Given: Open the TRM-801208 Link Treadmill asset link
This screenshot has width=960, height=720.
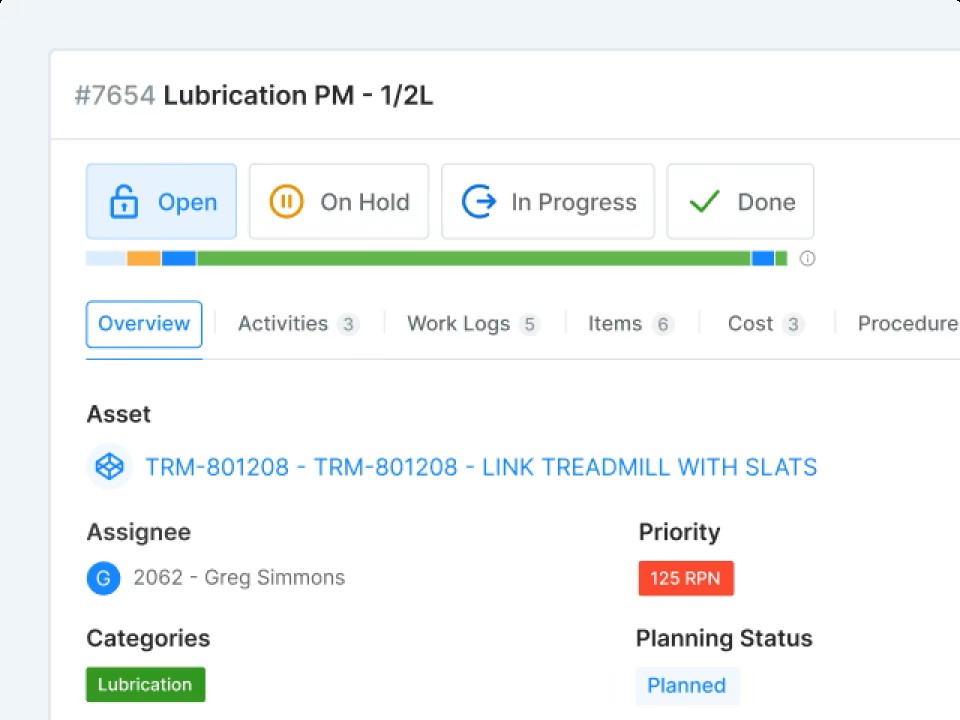Looking at the screenshot, I should click(481, 467).
